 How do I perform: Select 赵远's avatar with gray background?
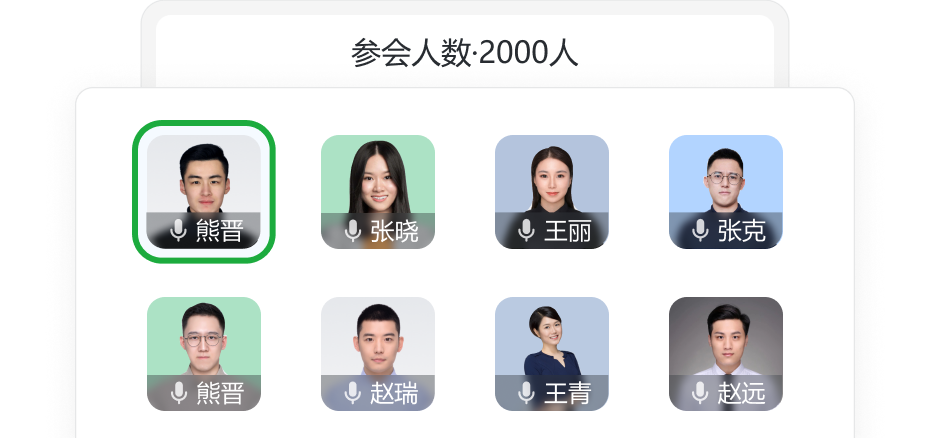726,354
